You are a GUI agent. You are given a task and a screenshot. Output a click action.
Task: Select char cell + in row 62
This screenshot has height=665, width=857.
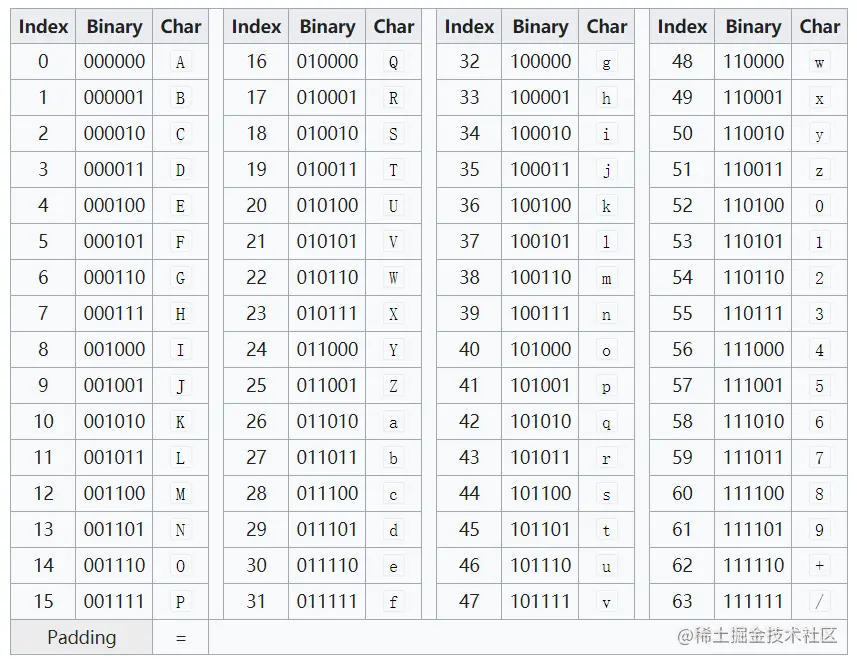pos(819,566)
